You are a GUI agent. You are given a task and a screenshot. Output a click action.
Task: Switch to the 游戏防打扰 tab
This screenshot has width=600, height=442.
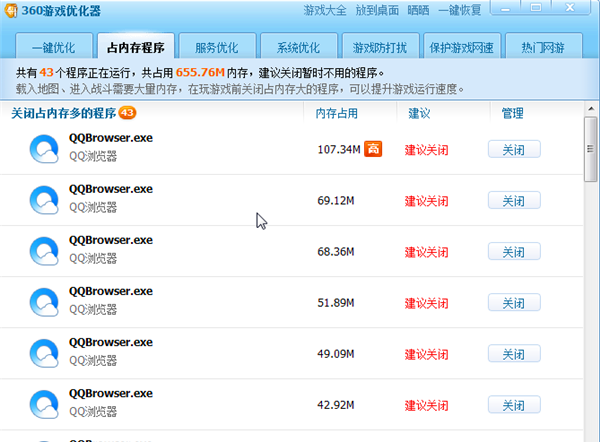380,47
